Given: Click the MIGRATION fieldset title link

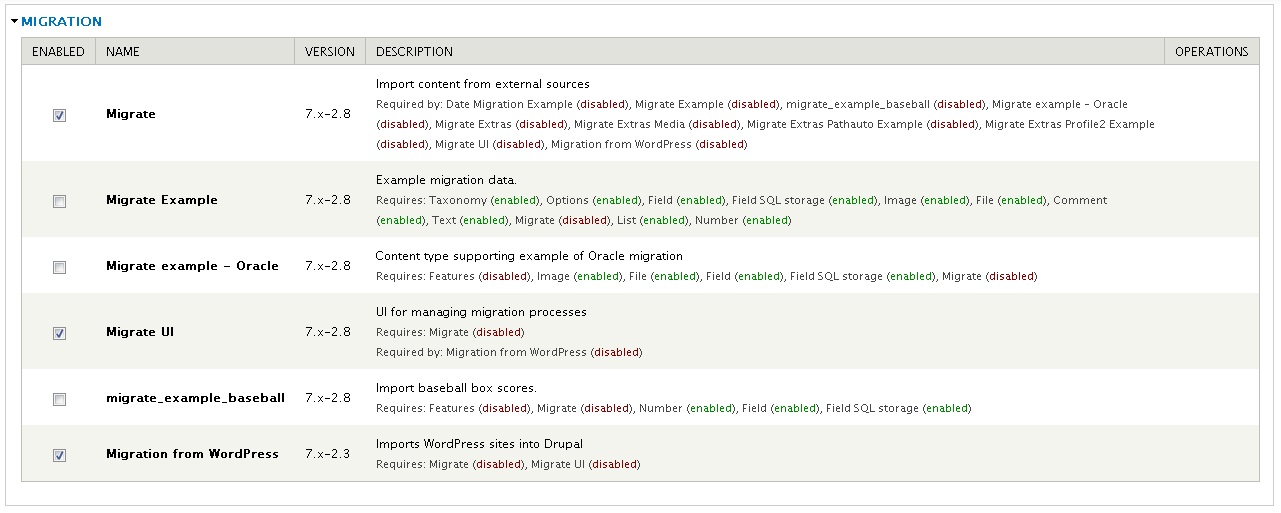Looking at the screenshot, I should [x=61, y=21].
